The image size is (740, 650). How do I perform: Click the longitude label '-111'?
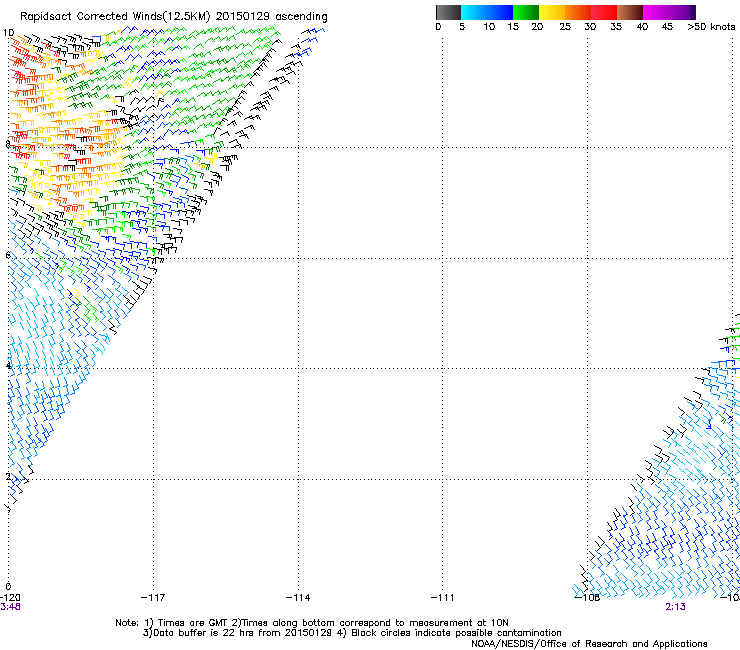click(442, 598)
